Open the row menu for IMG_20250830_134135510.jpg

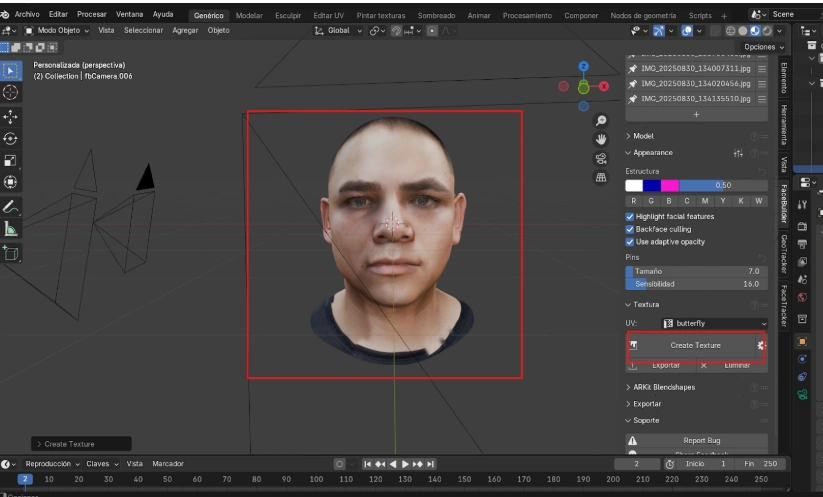click(x=762, y=99)
